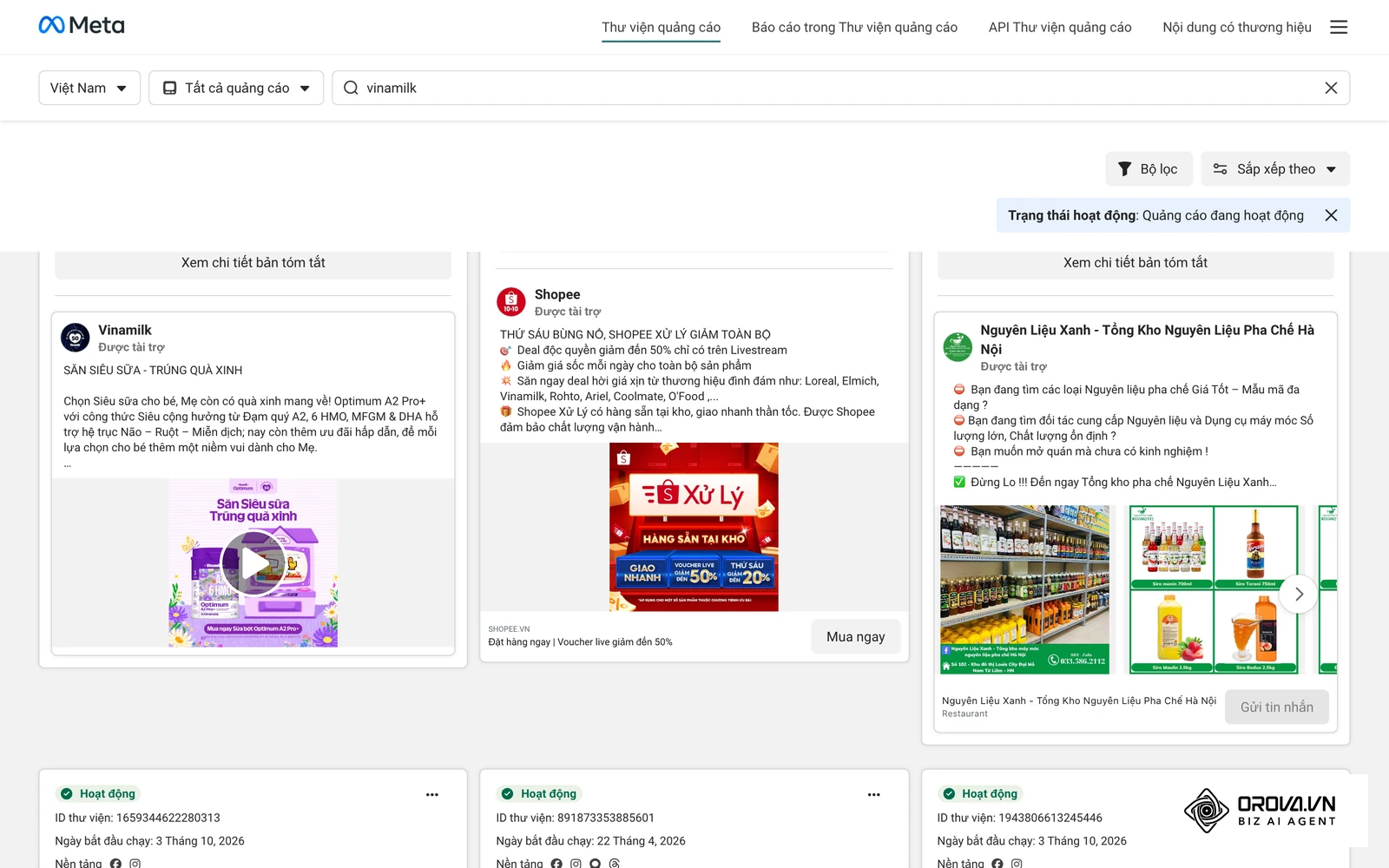Screen dimensions: 1389x868
Task: Open options menu for ad ID 891873353885601
Action: (873, 794)
